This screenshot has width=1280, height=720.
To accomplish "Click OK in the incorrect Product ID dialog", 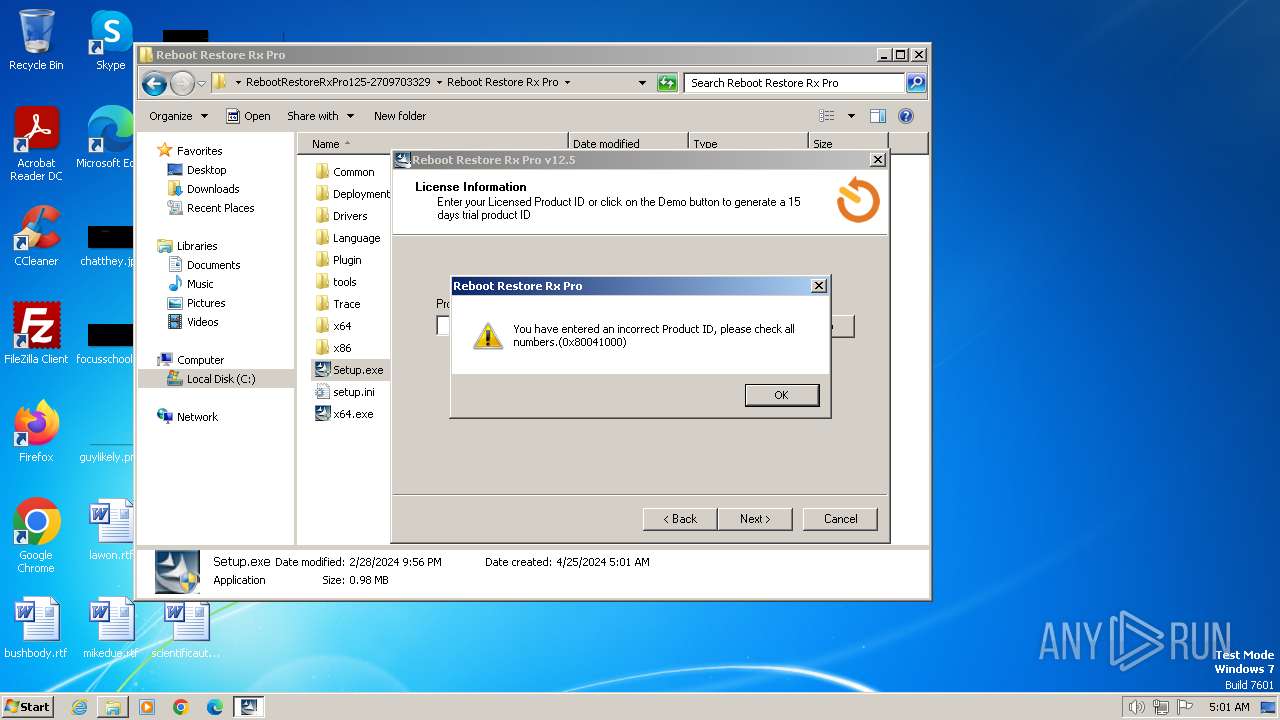I will tap(781, 395).
